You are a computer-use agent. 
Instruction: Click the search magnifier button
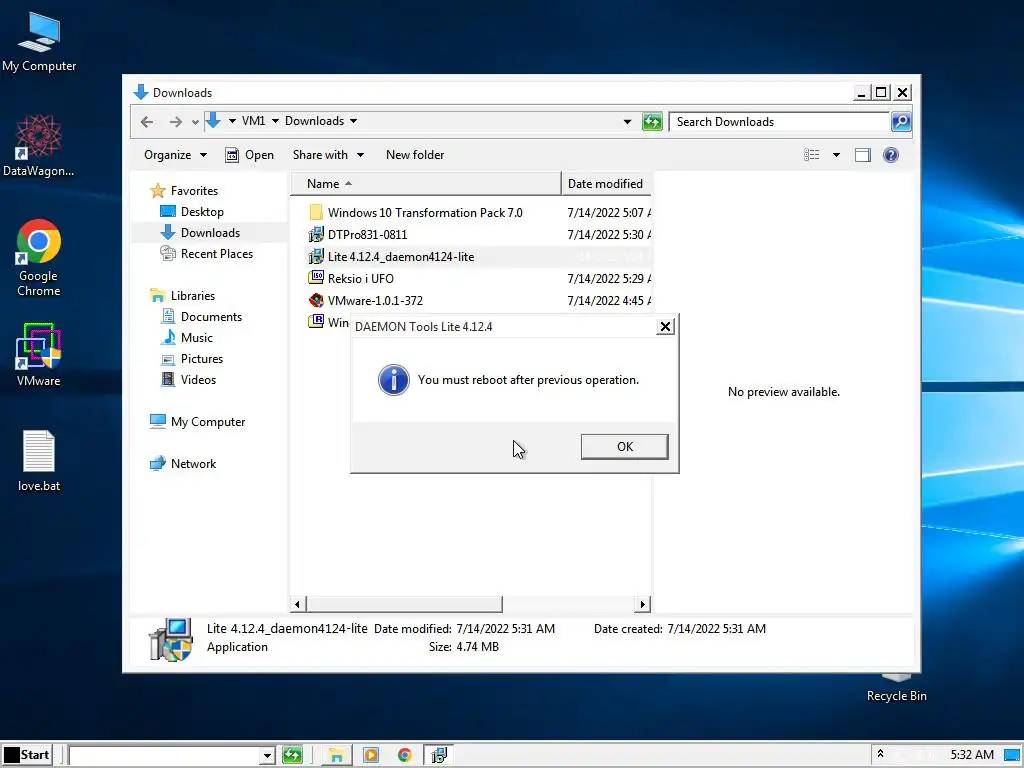tap(901, 121)
